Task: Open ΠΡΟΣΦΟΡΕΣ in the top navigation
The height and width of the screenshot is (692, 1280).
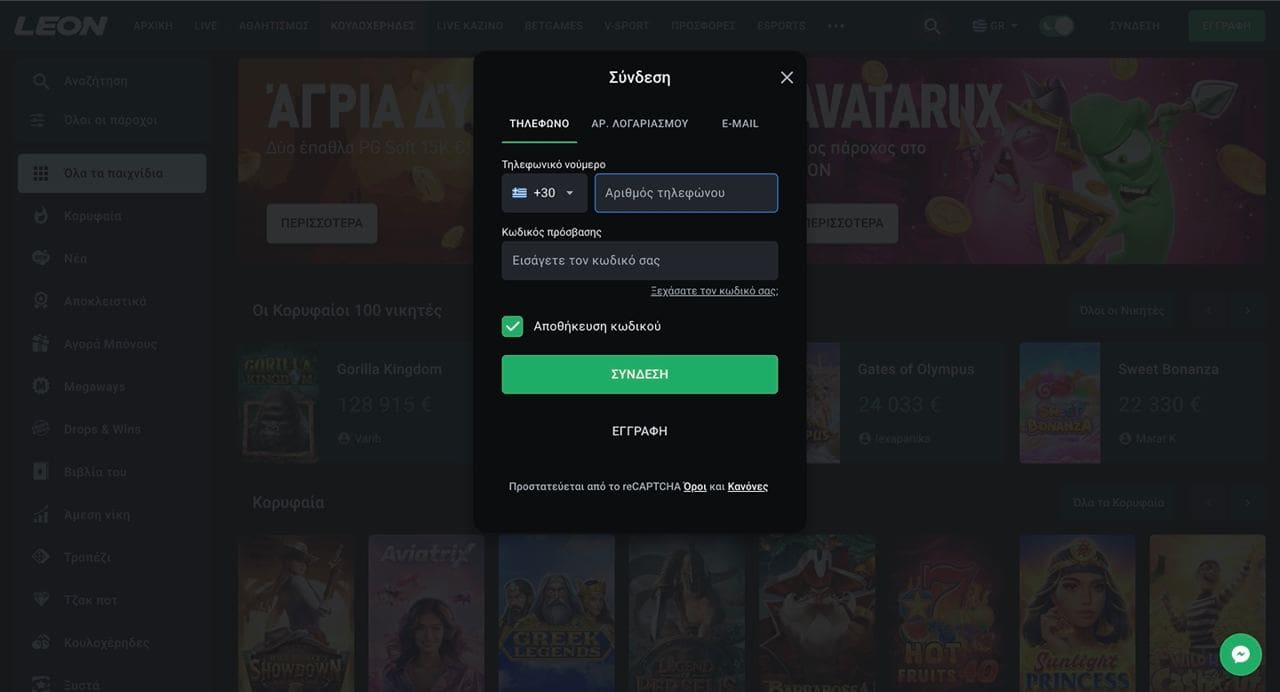Action: click(704, 26)
